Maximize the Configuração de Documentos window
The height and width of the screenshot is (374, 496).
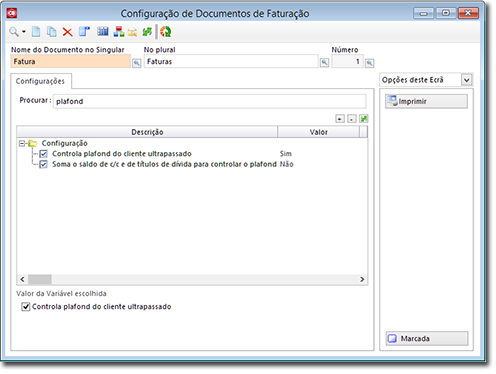click(x=446, y=13)
